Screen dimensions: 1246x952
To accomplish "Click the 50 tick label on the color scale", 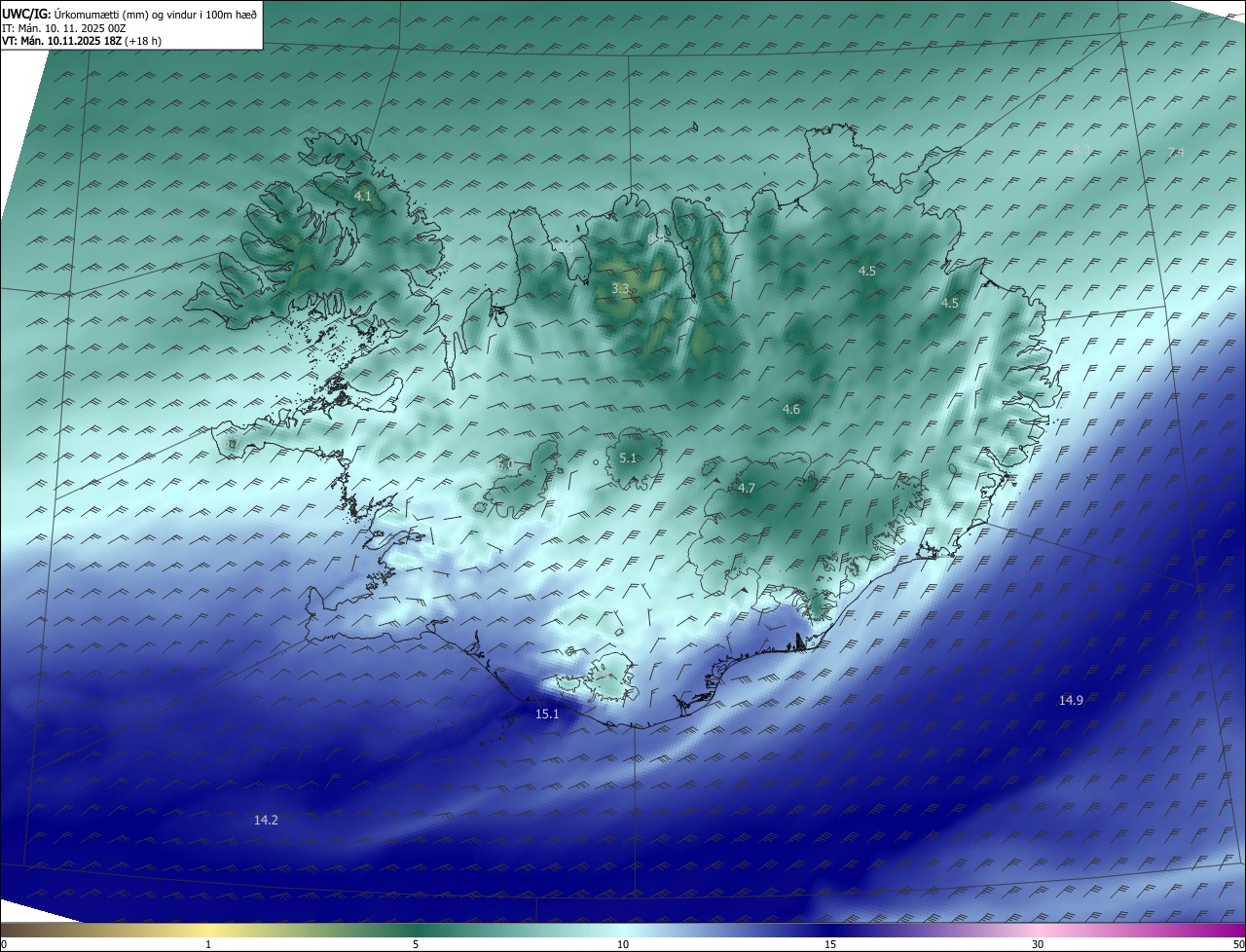I will click(1239, 945).
